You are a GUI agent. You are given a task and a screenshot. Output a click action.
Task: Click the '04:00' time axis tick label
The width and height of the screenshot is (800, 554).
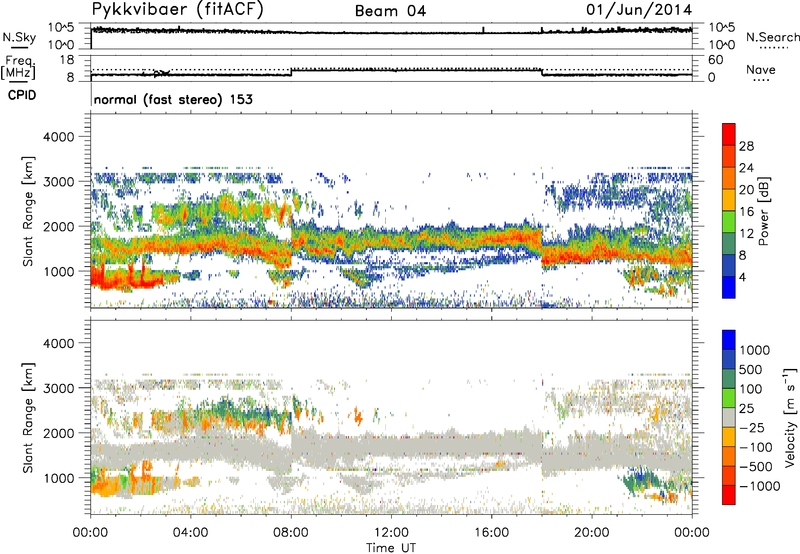click(191, 533)
